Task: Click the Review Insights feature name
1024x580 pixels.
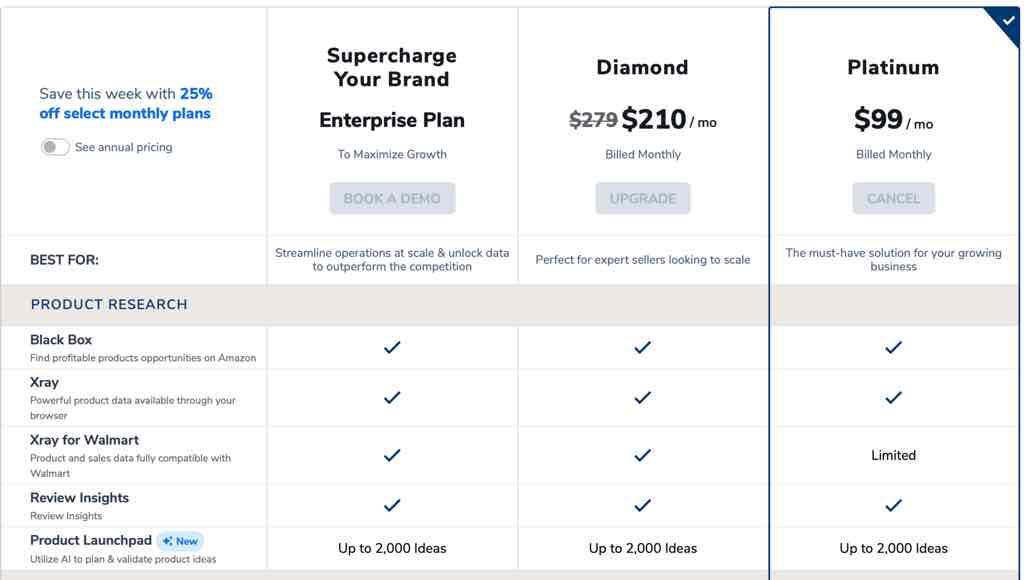Action: click(80, 498)
